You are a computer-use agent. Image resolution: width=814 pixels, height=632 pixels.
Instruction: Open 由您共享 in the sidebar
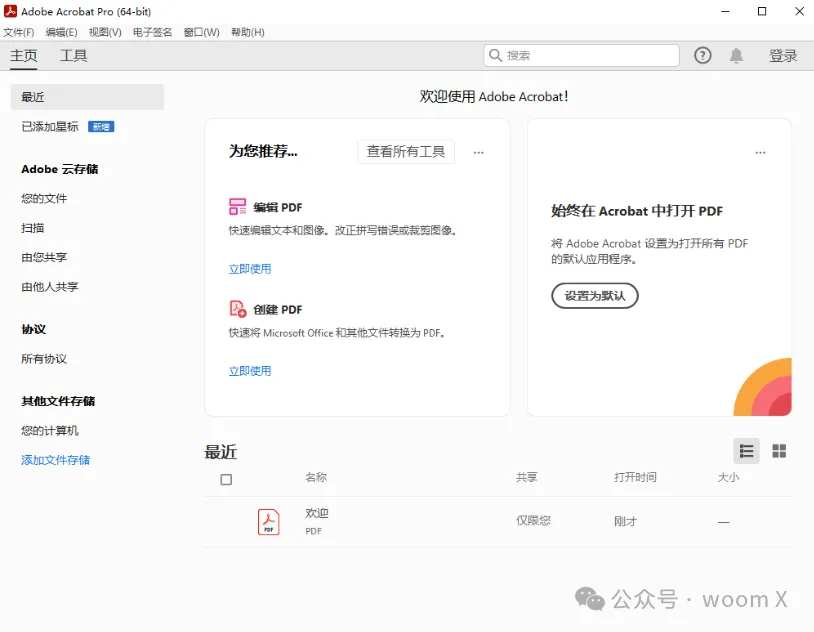point(44,257)
